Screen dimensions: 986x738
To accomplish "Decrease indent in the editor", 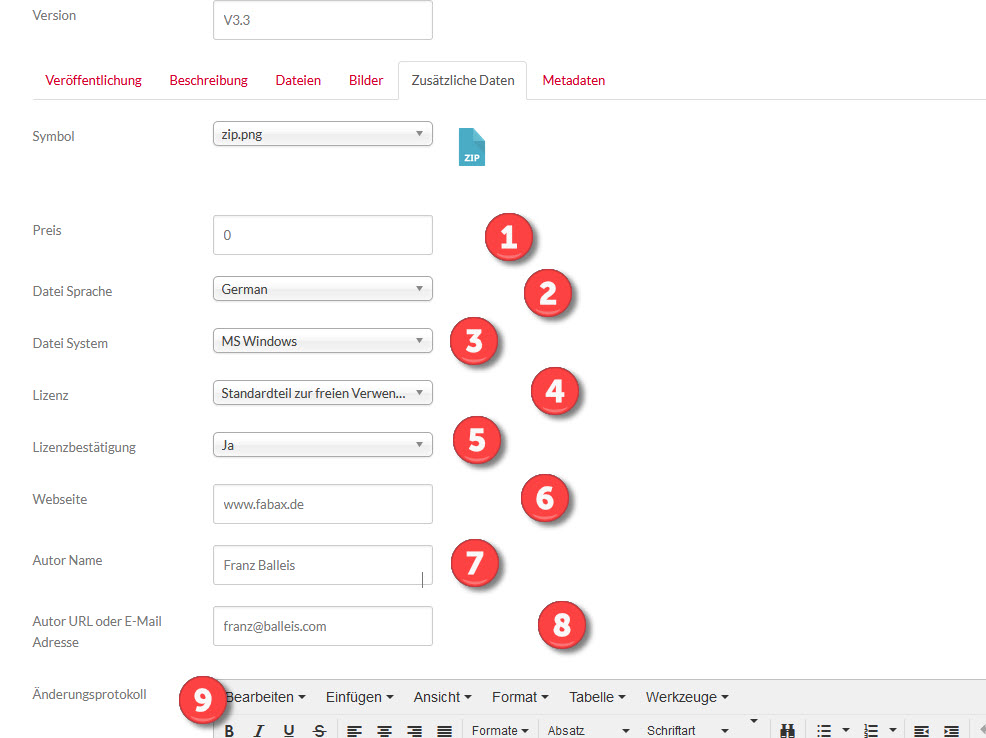I will point(921,730).
